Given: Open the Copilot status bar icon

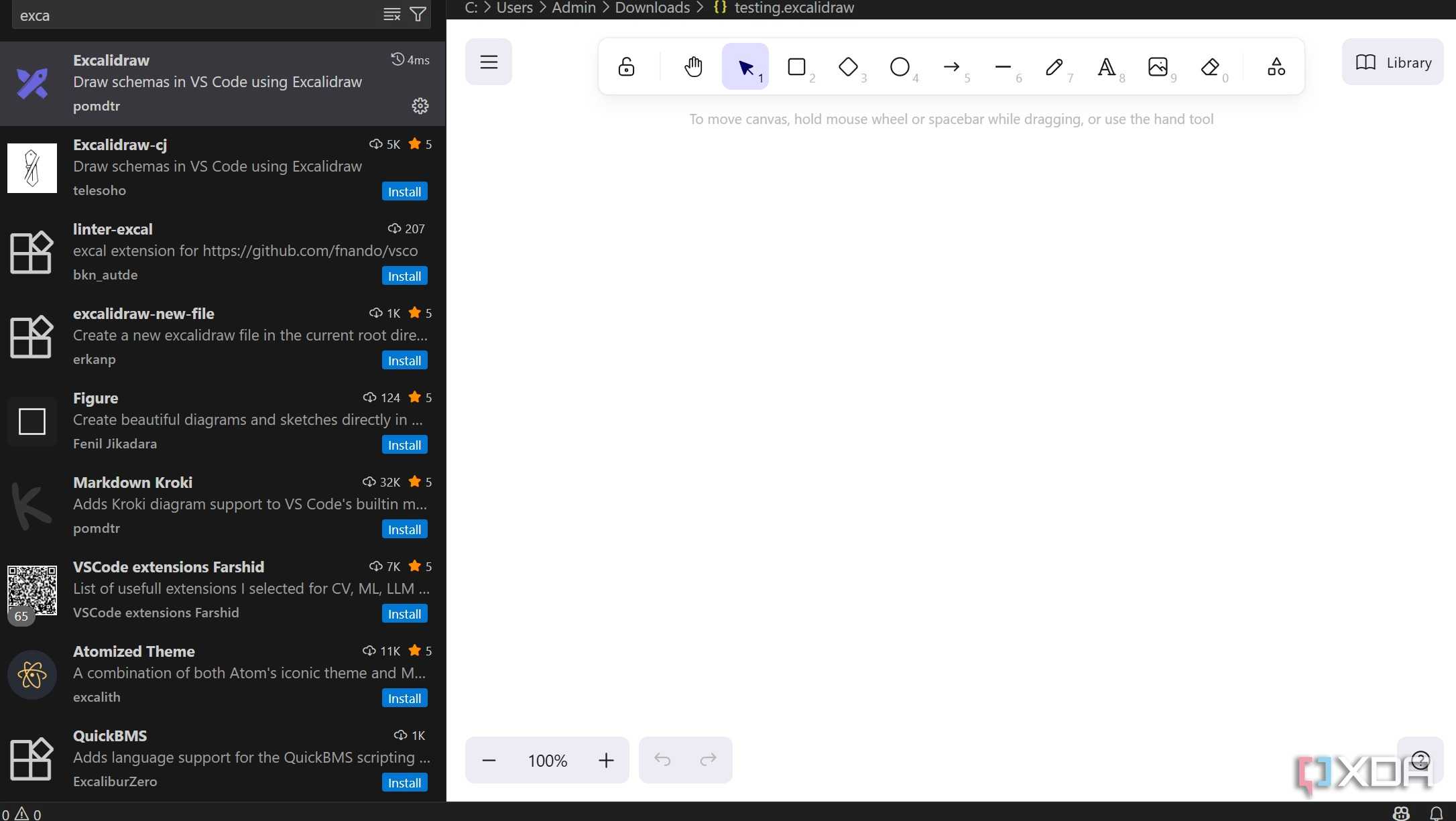Looking at the screenshot, I should (1401, 813).
